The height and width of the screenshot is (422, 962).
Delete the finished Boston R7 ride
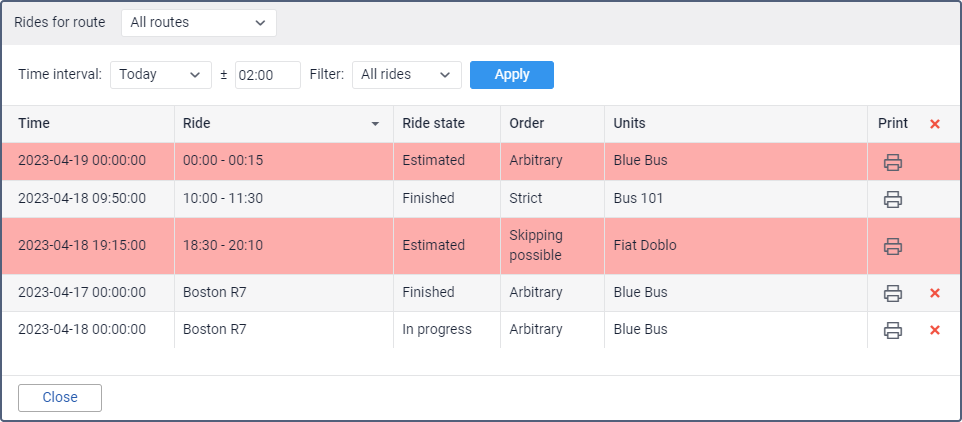click(x=934, y=293)
